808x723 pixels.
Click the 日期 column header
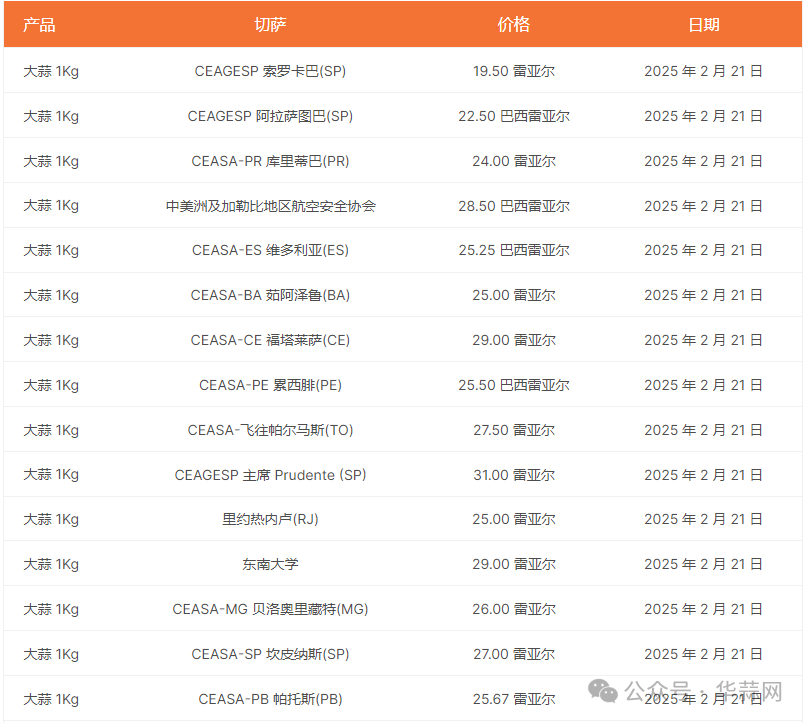[703, 25]
